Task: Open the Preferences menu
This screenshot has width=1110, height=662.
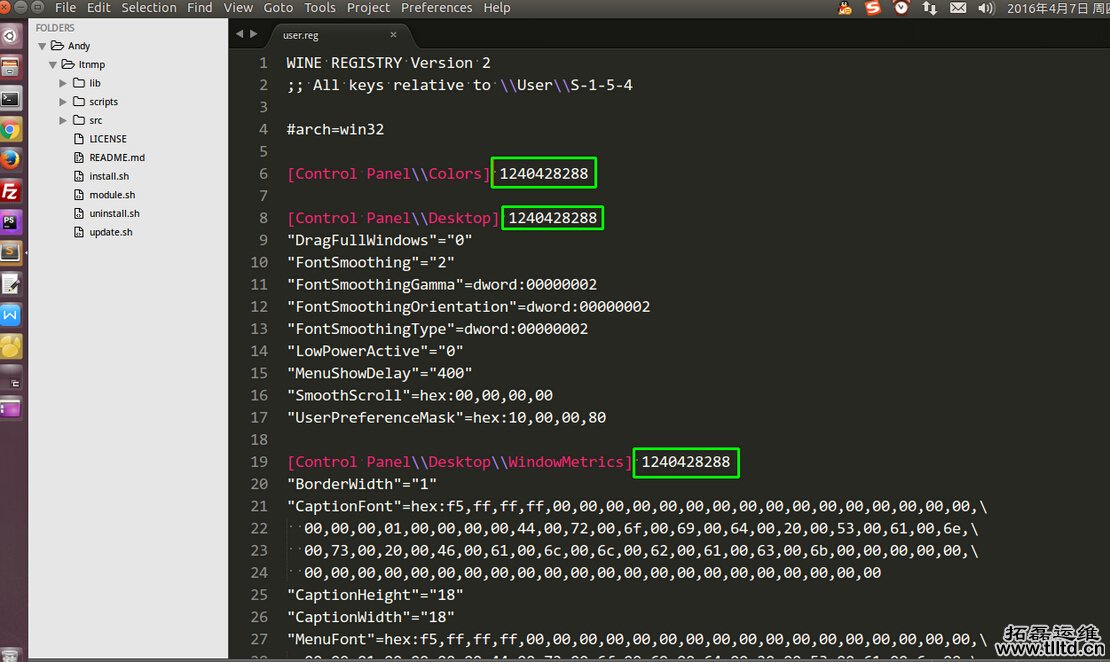Action: pyautogui.click(x=436, y=8)
